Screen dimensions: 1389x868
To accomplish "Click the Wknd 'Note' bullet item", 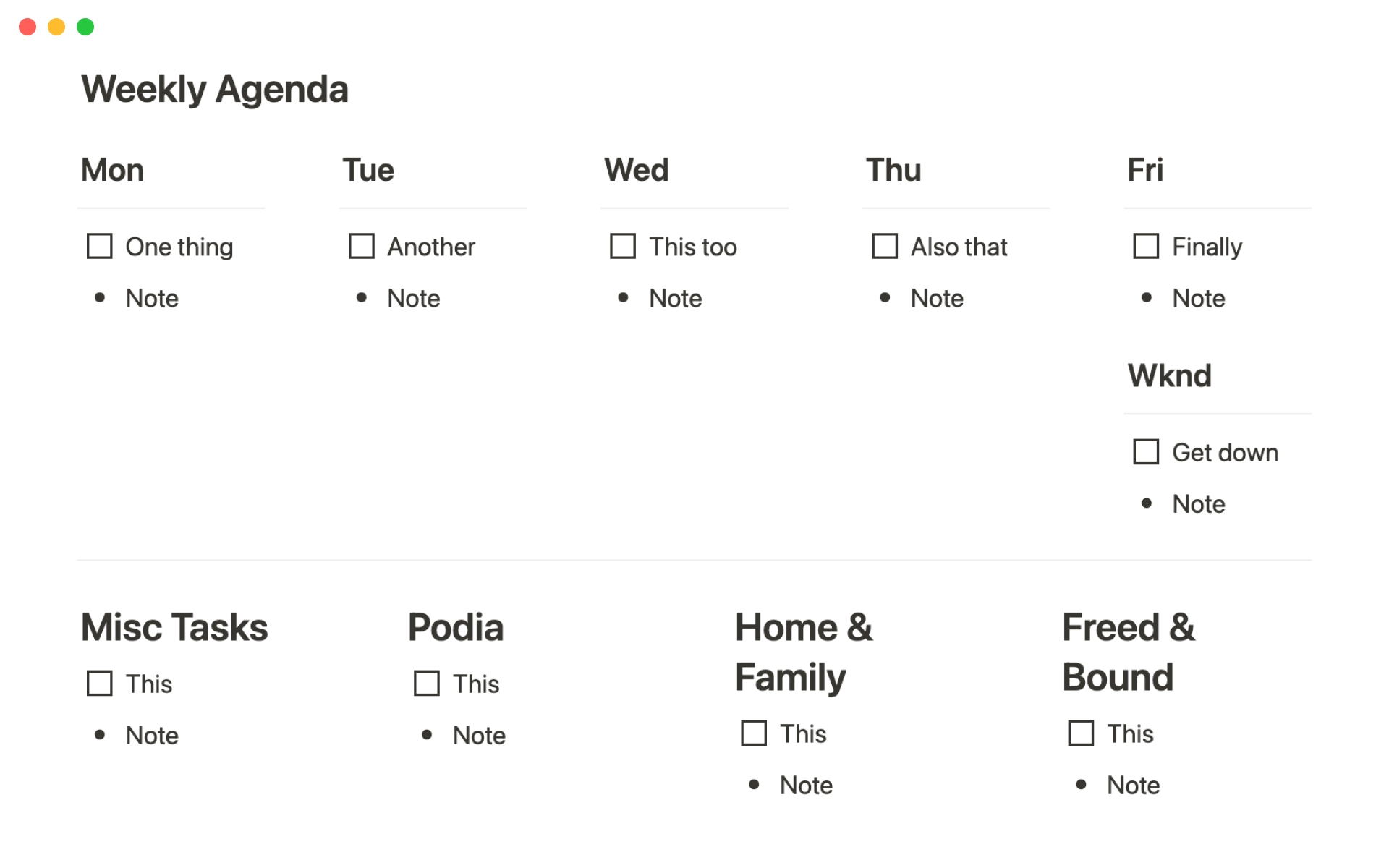I will [1200, 503].
